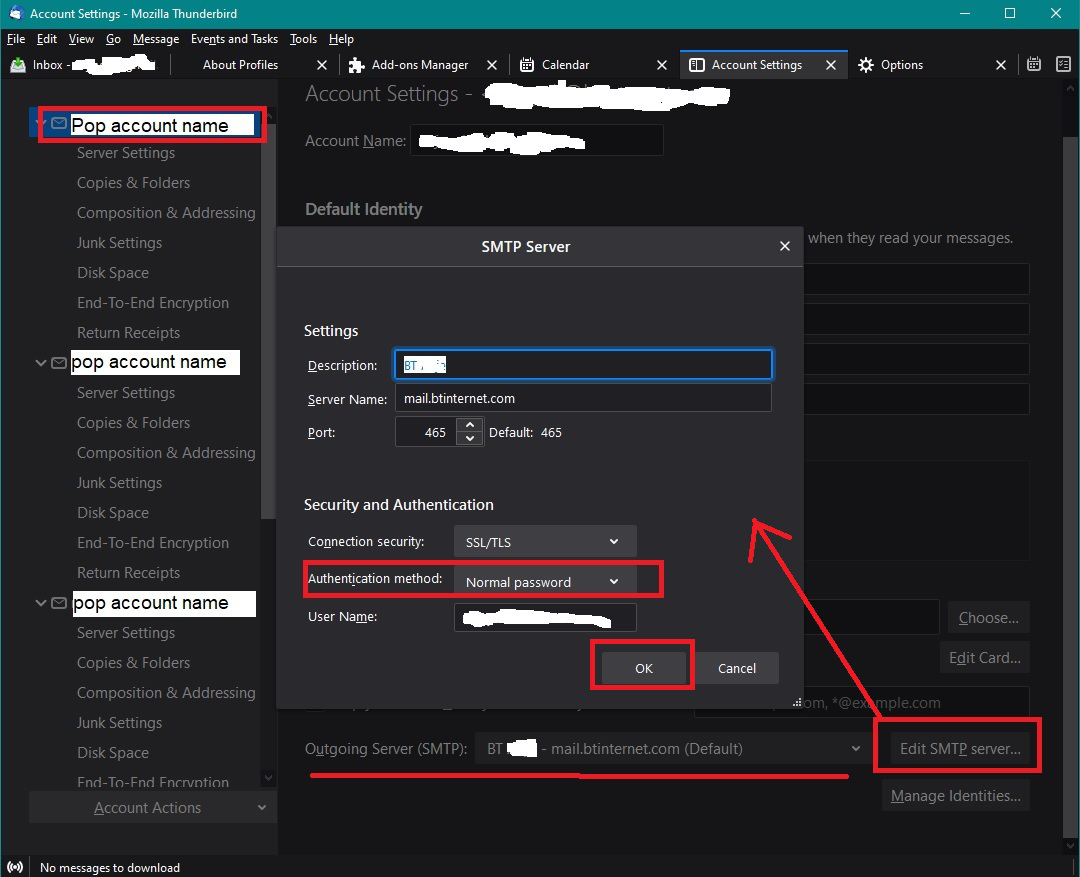Close the Account Settings tab
Viewport: 1080px width, 877px height.
click(831, 65)
